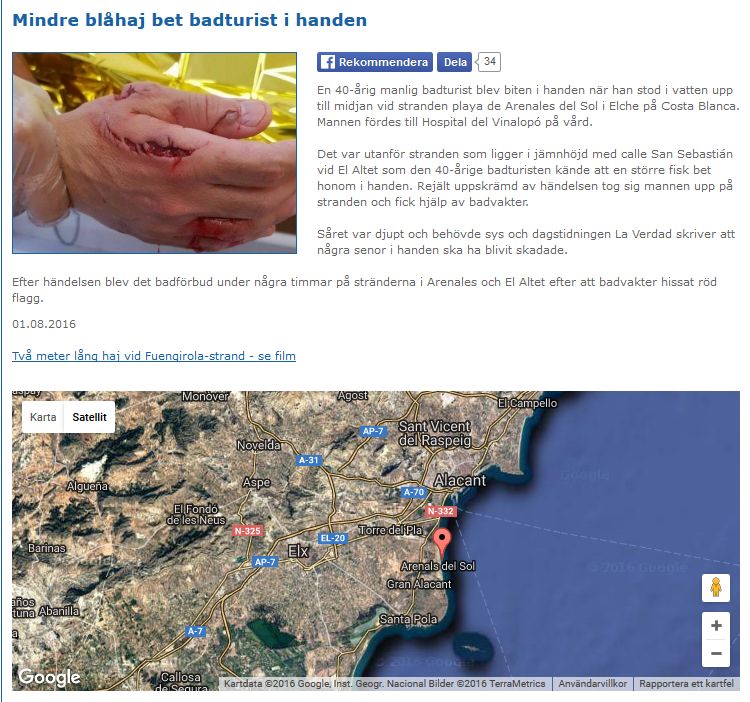
Task: Open the Användarvillkor terms link
Action: (593, 683)
